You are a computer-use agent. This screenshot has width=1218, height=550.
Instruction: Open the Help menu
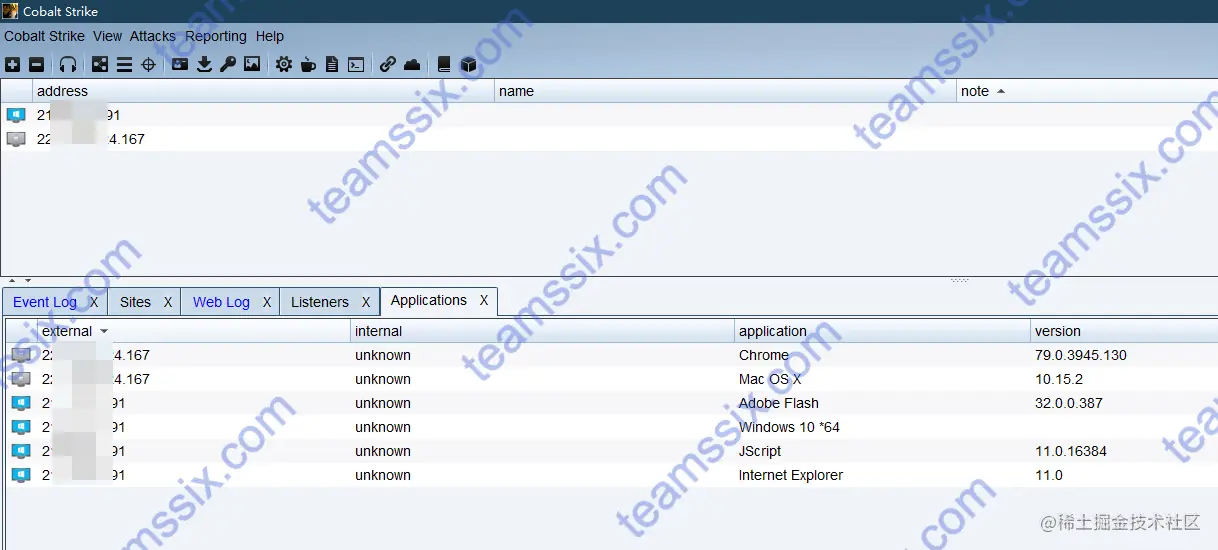pyautogui.click(x=270, y=36)
